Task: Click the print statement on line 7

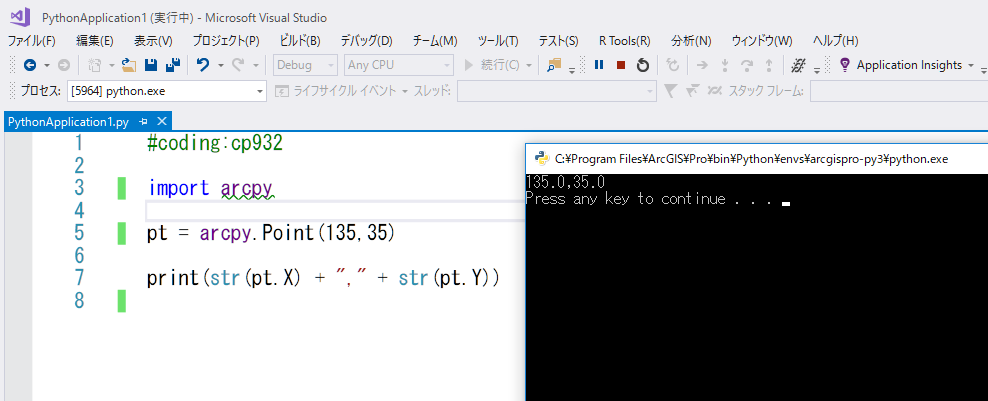Action: (x=323, y=278)
